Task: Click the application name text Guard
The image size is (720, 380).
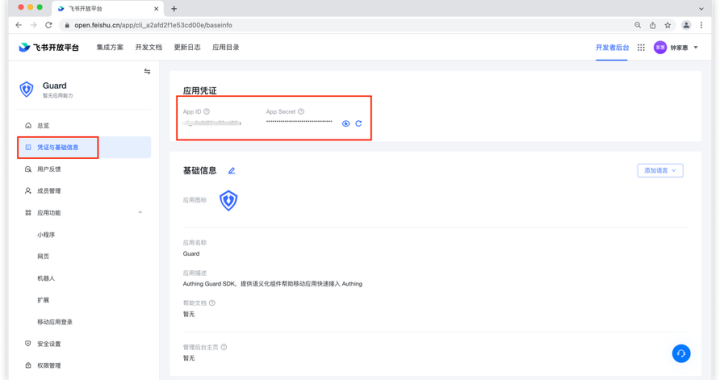Action: tap(191, 254)
